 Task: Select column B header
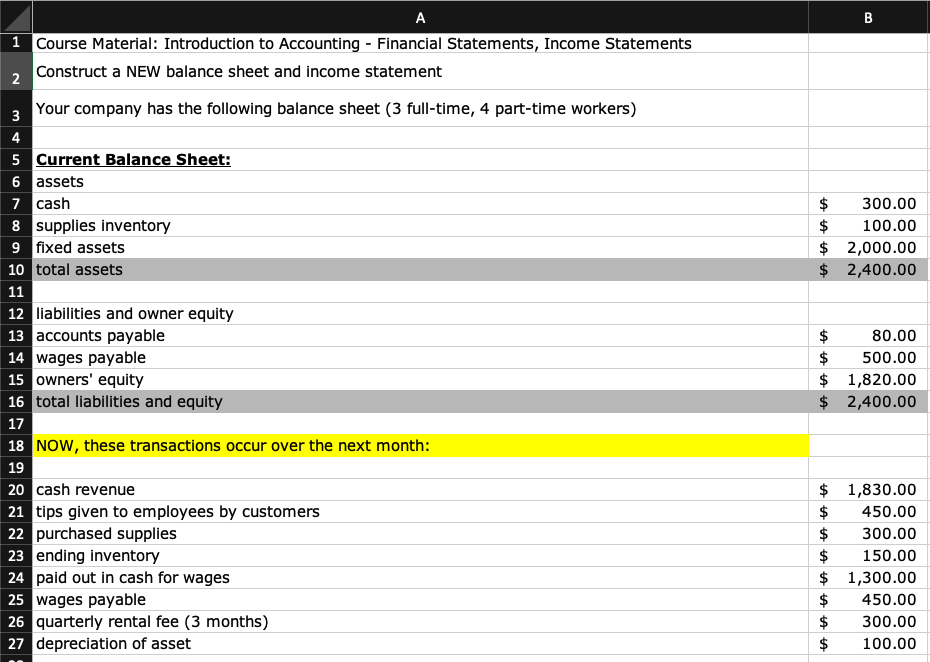(867, 17)
